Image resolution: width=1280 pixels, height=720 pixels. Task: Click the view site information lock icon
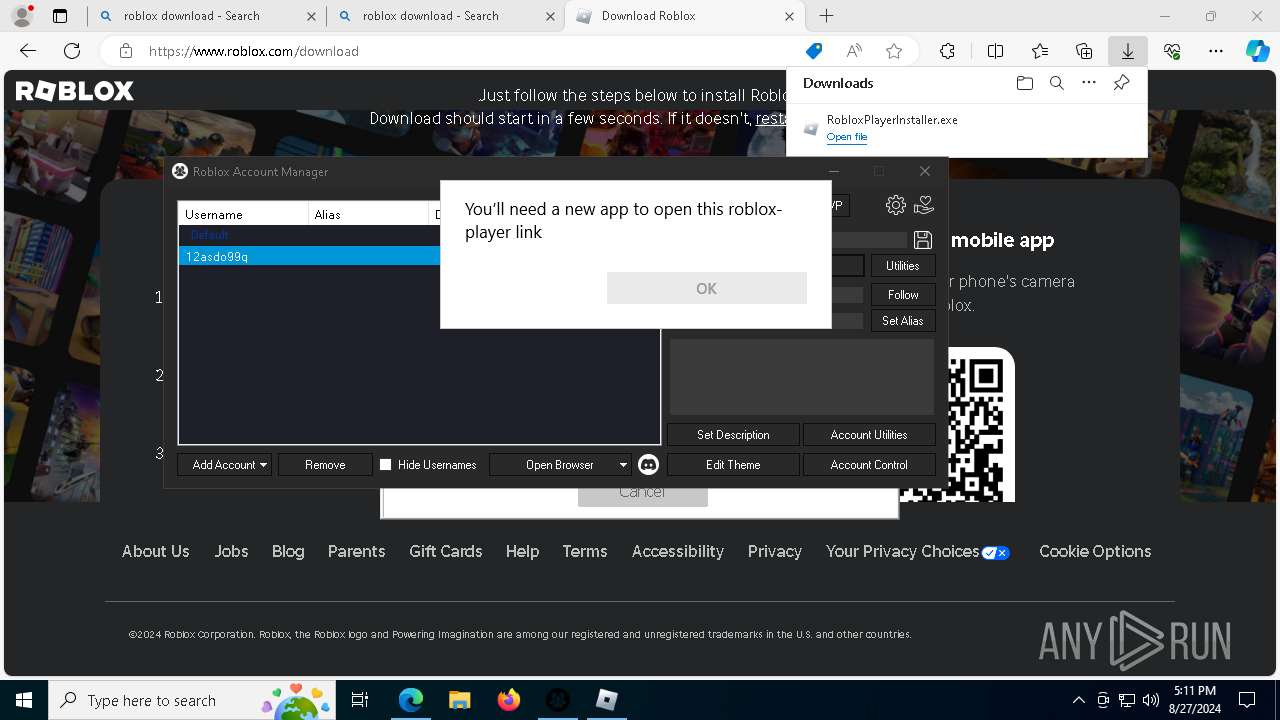point(125,51)
